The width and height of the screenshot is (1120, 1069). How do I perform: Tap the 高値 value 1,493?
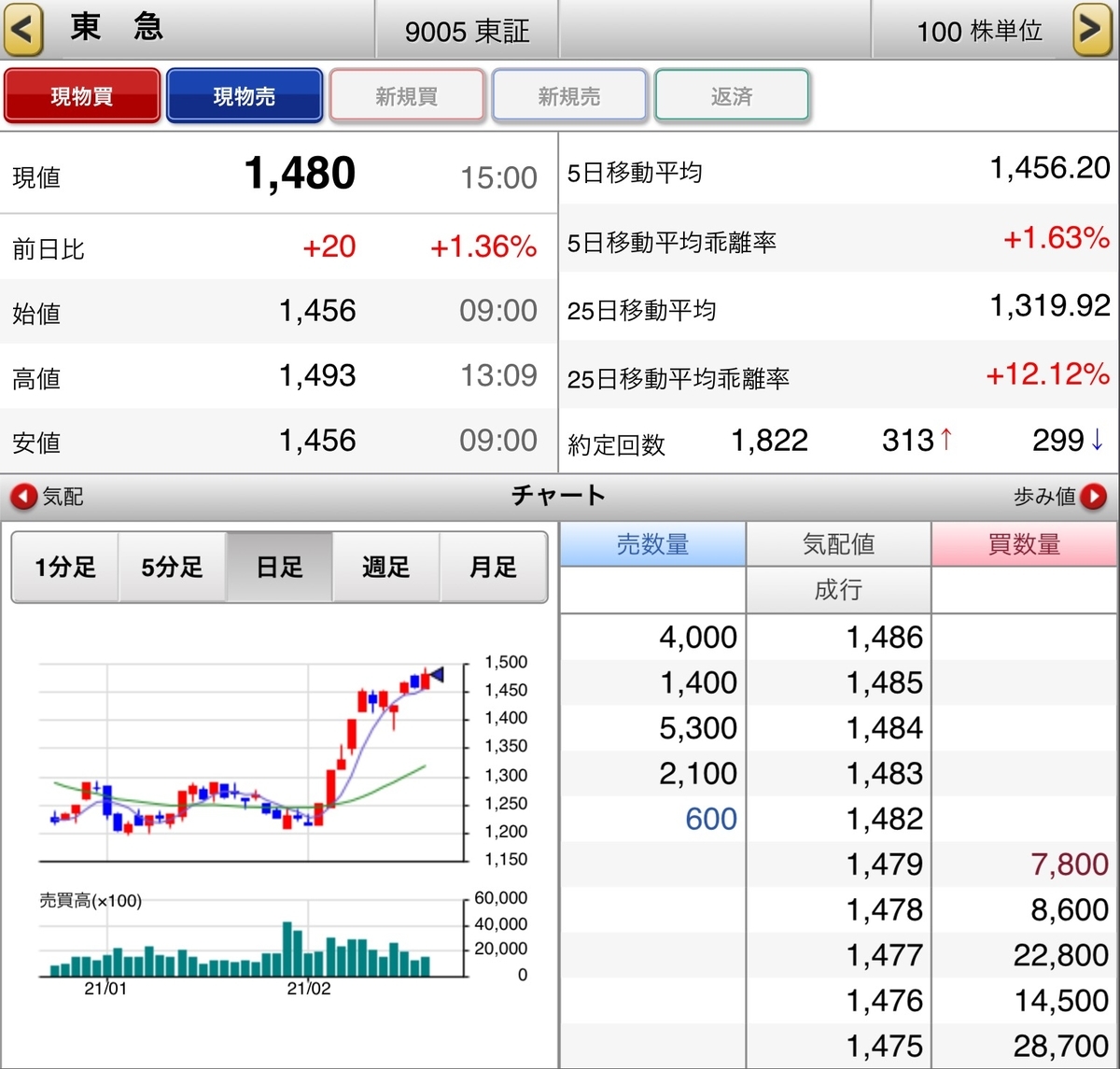coord(317,376)
